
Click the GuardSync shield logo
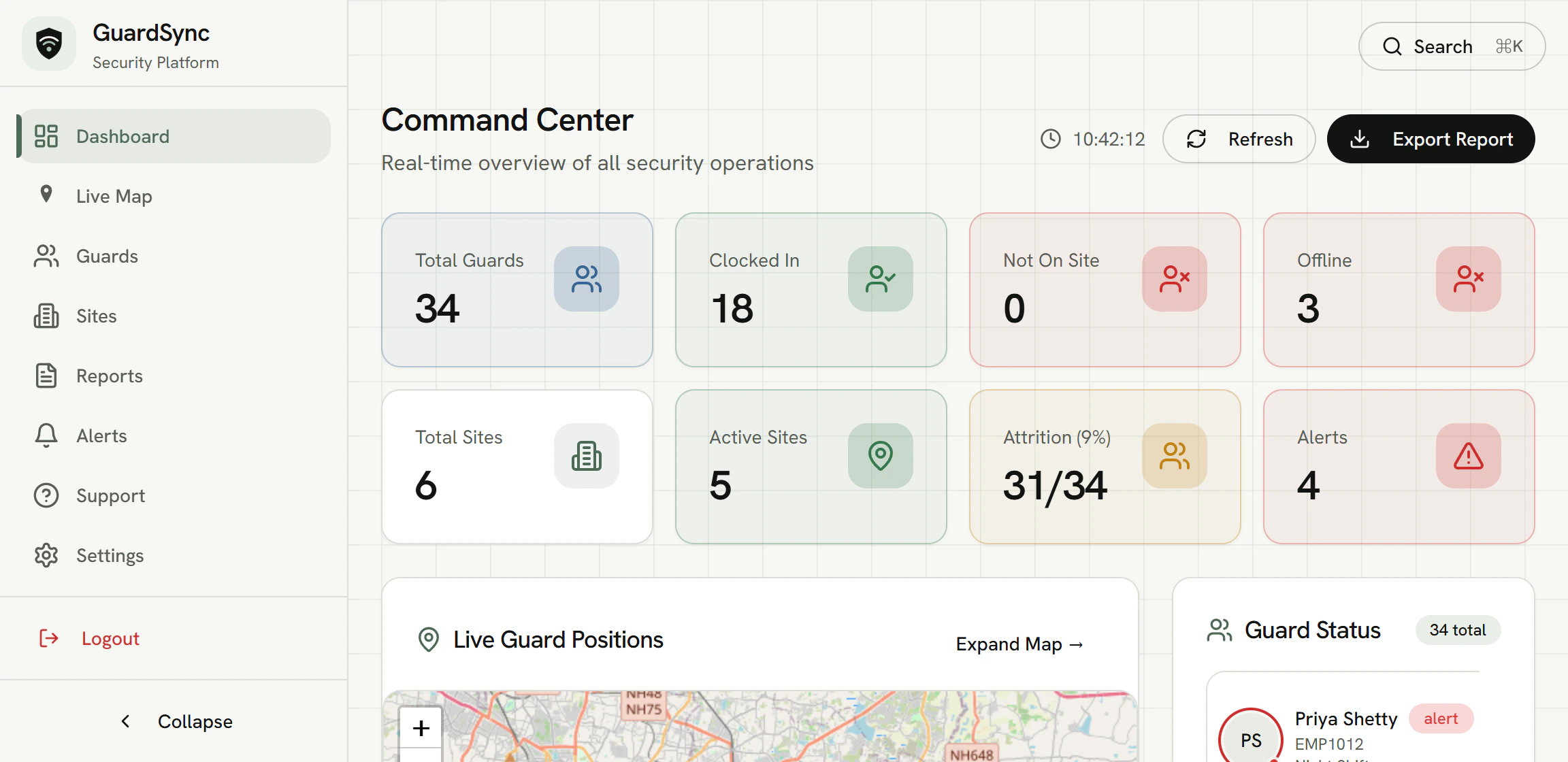49,44
